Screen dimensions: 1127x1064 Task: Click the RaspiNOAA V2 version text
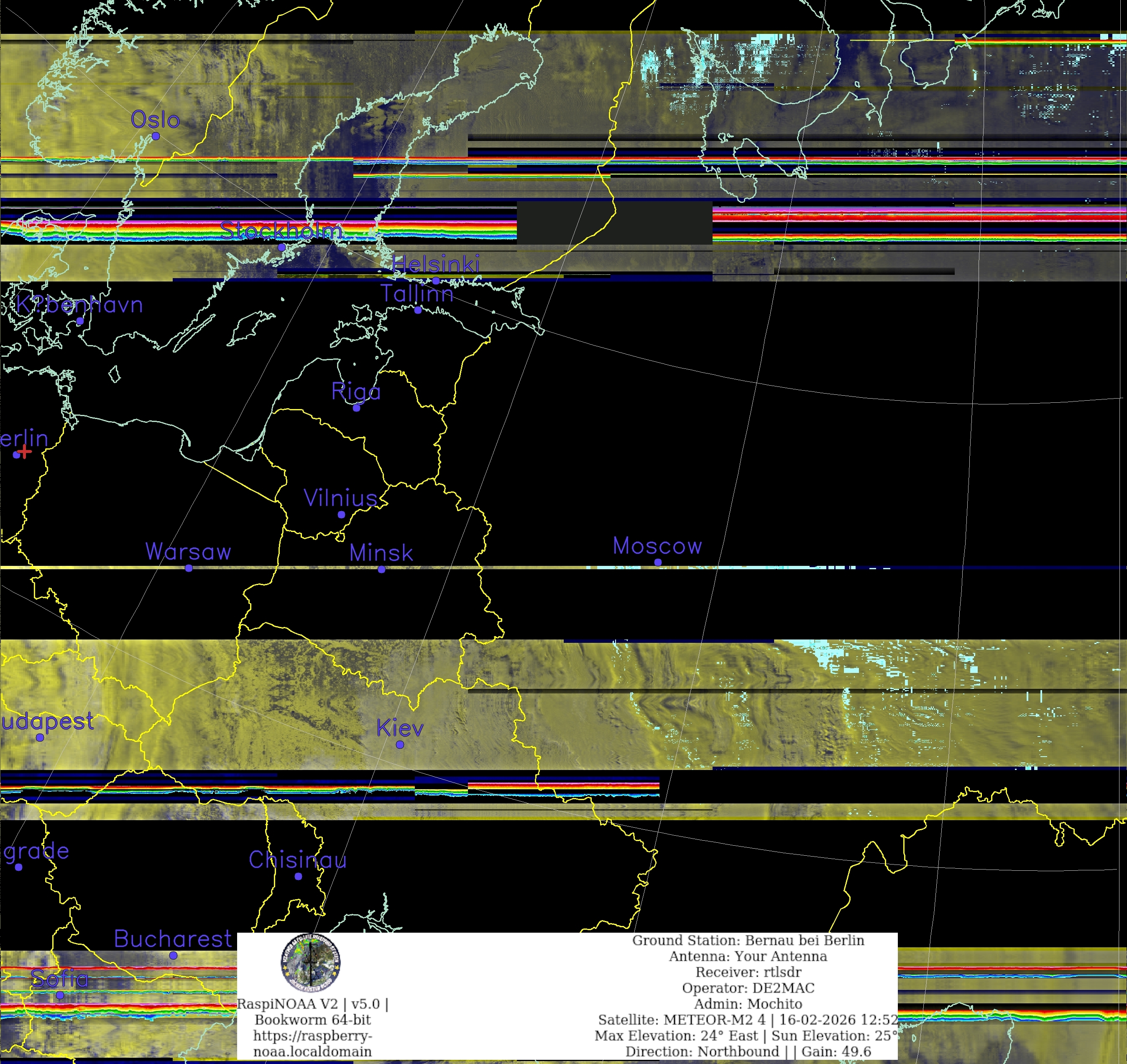312,1004
